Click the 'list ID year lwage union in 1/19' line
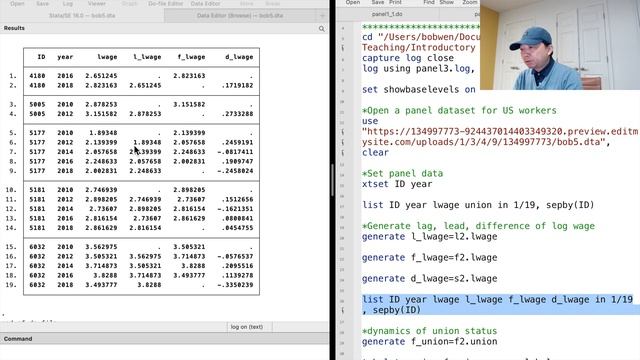This screenshot has width=640, height=360. point(478,205)
